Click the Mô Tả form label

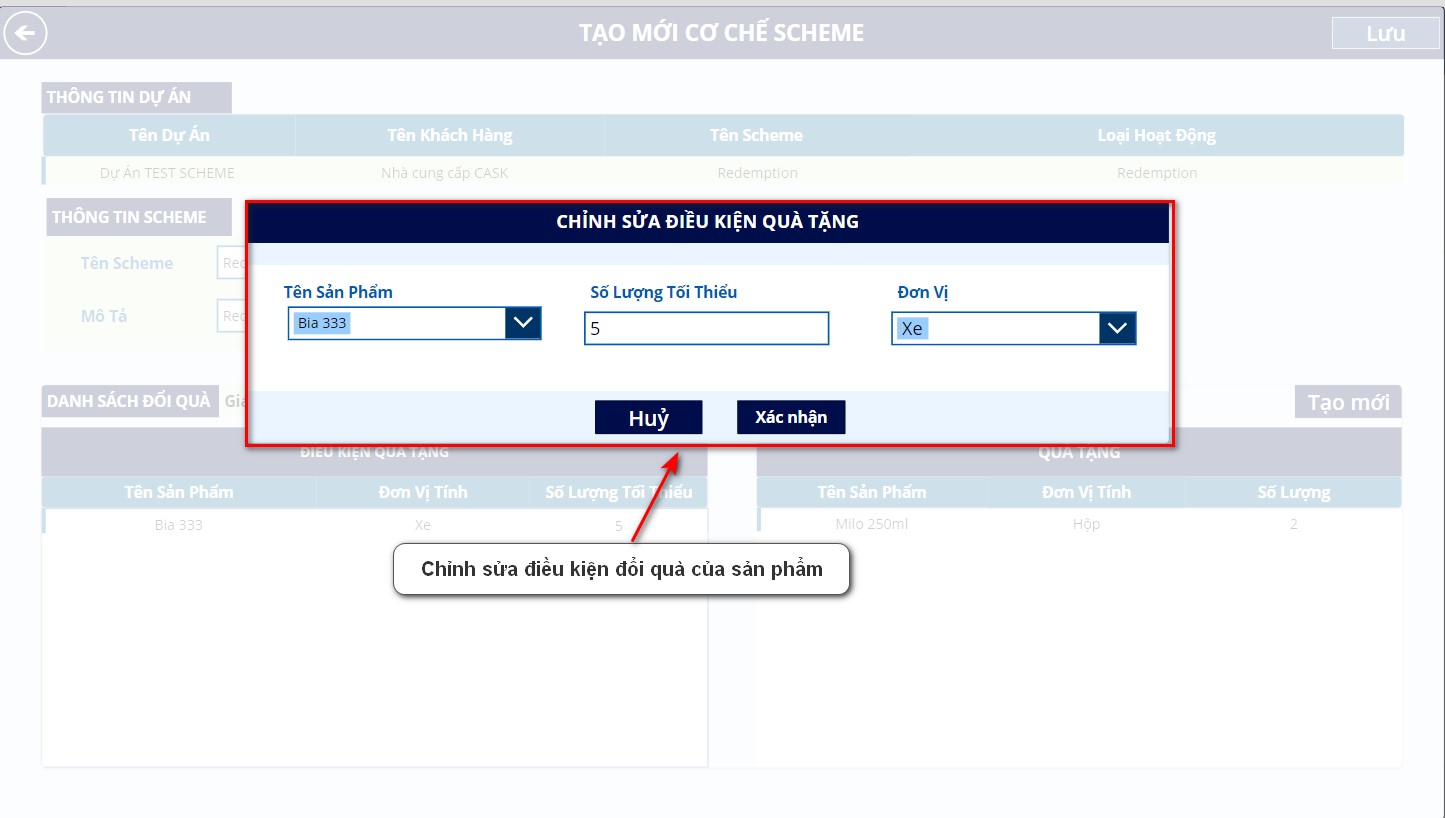pyautogui.click(x=104, y=316)
